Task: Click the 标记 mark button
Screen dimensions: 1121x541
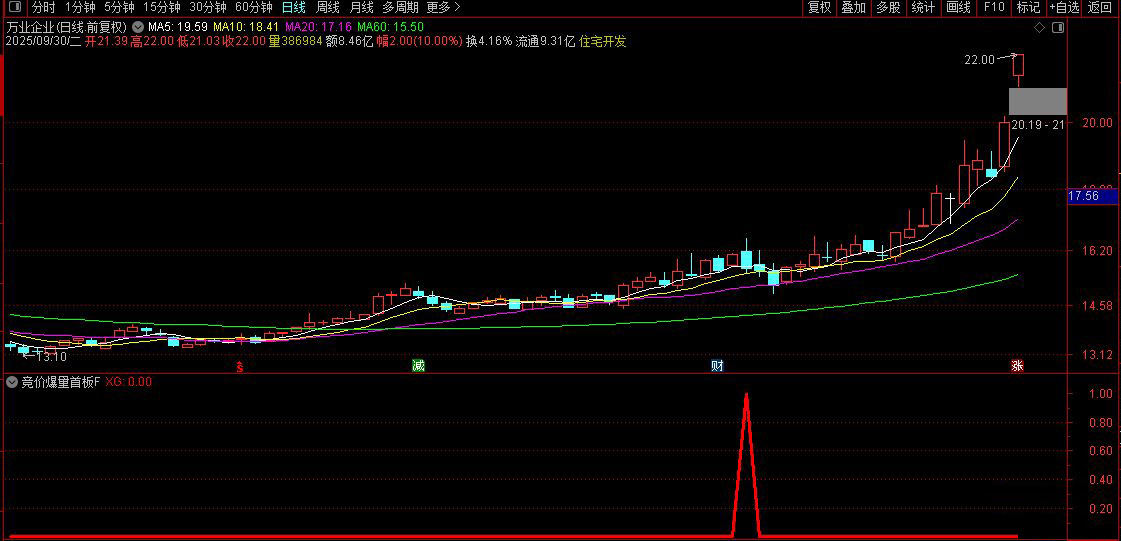Action: [x=1028, y=8]
